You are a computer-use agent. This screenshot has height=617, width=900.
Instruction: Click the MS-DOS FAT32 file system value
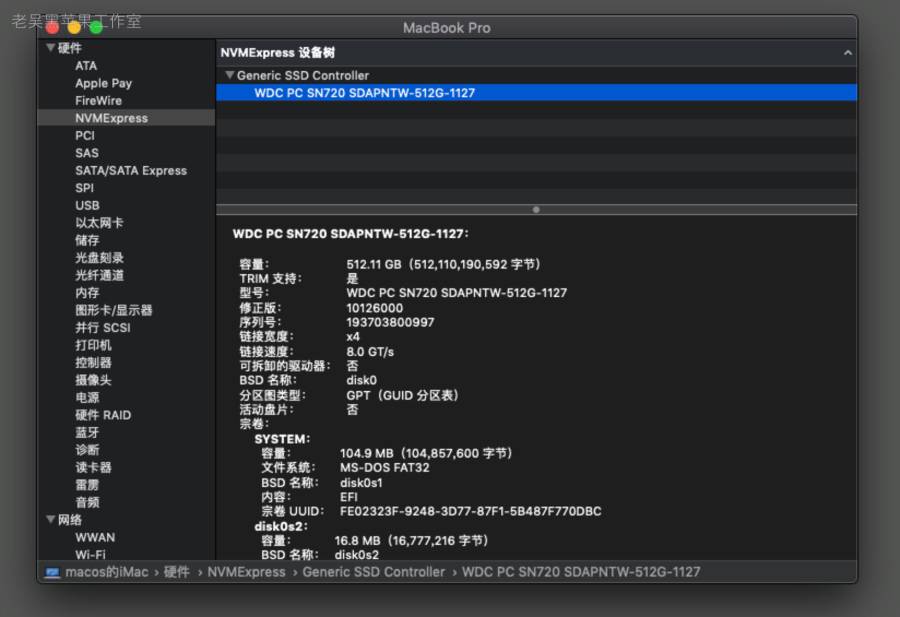coord(385,467)
